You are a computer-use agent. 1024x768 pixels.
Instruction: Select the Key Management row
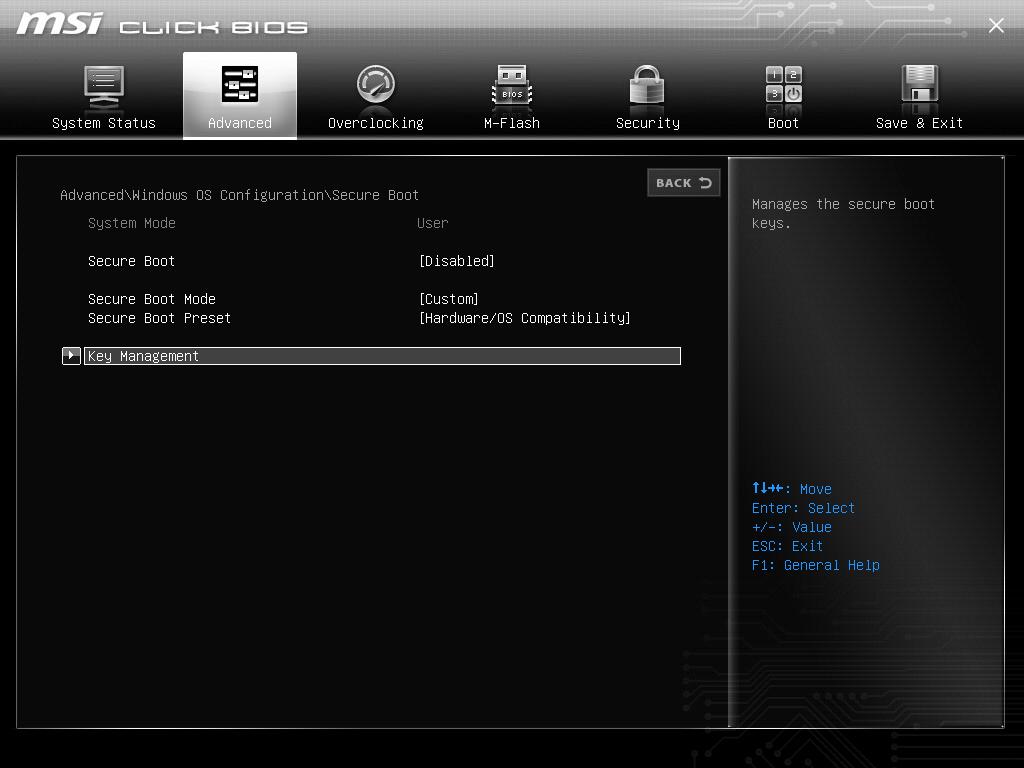point(382,356)
